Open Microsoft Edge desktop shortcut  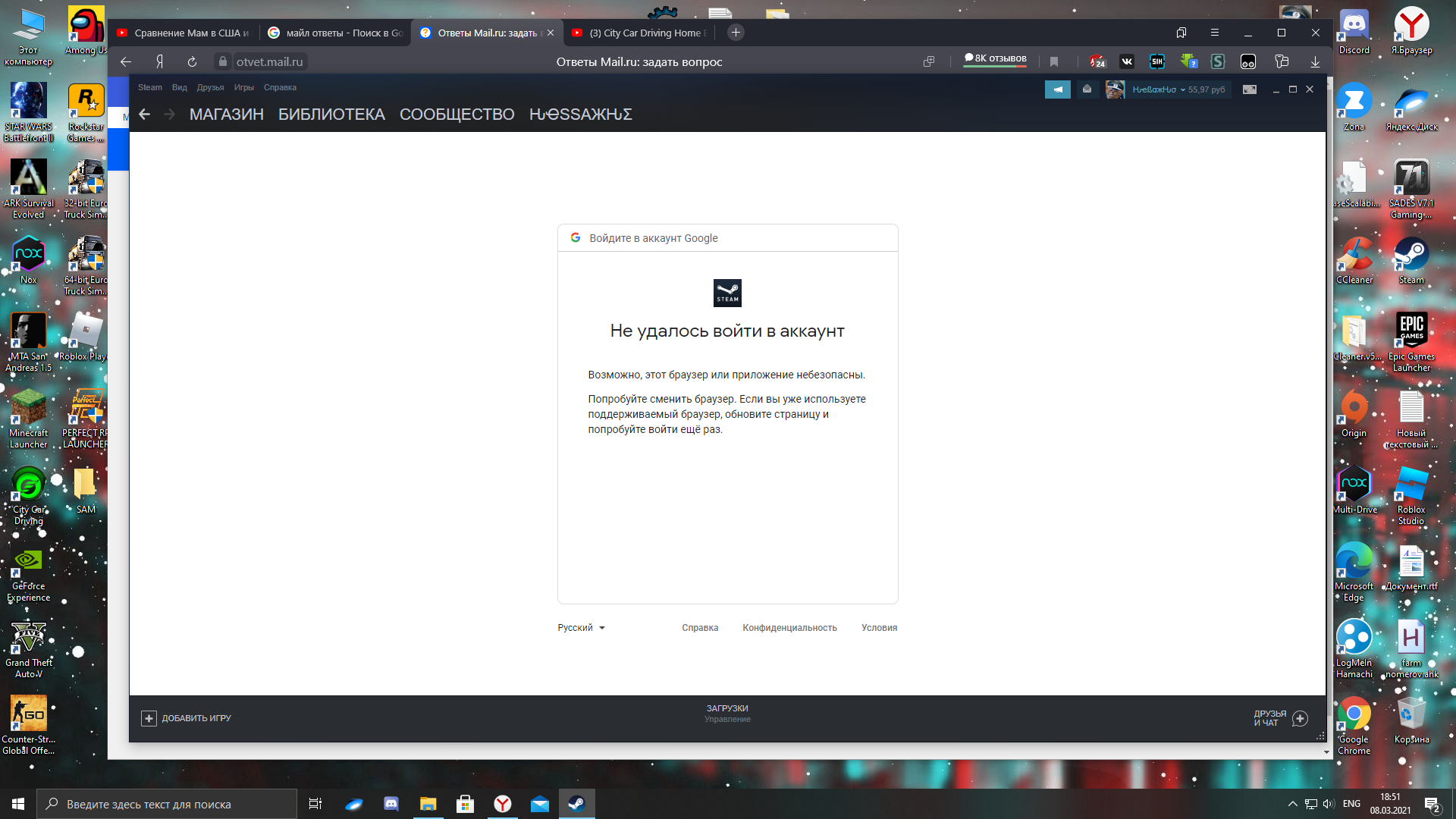[1354, 573]
